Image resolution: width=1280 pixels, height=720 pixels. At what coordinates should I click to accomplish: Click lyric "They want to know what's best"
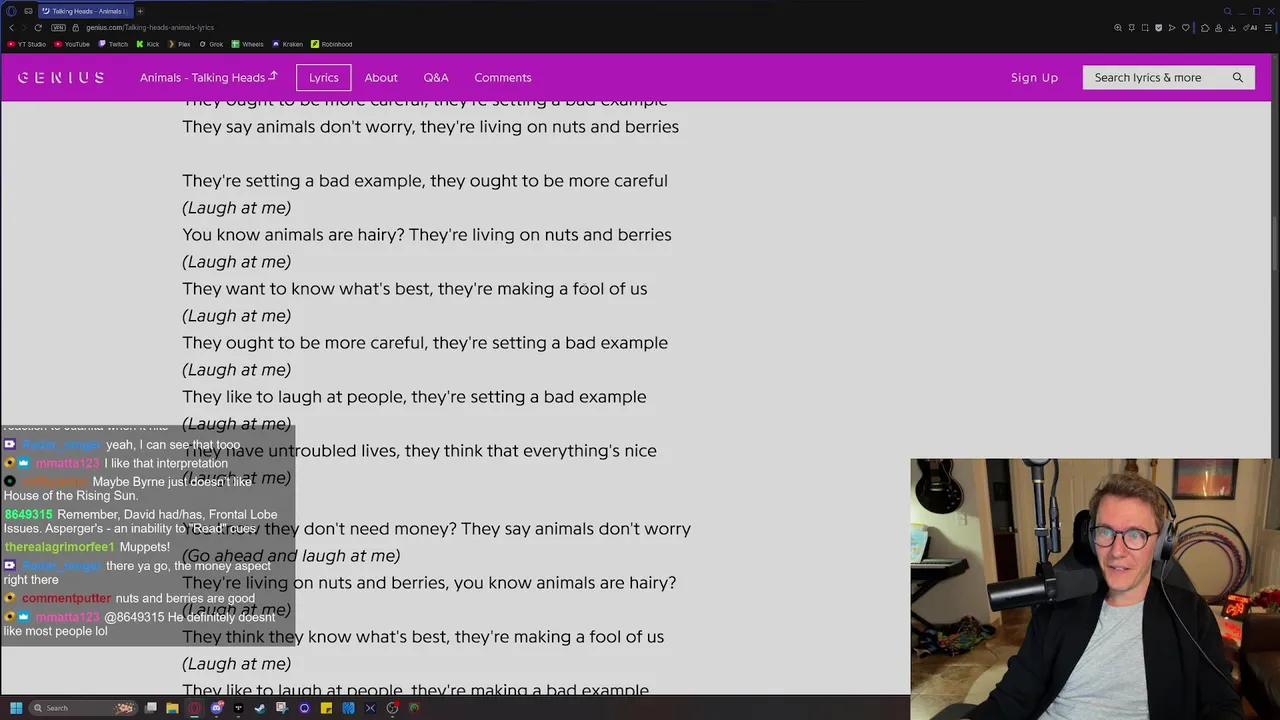click(307, 288)
